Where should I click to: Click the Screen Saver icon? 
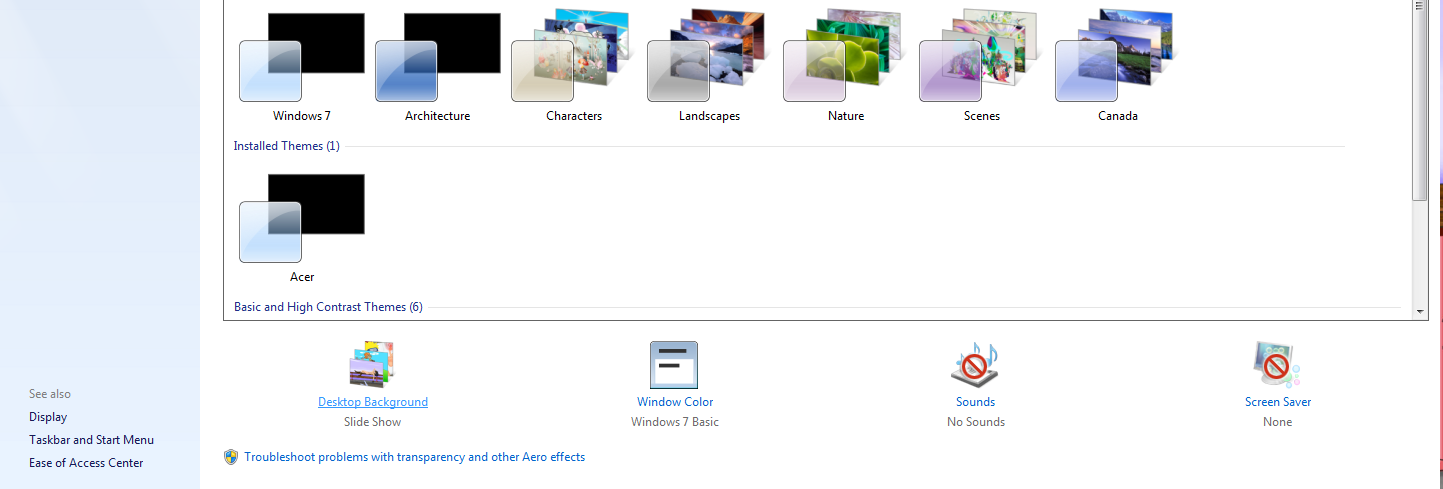(1277, 364)
